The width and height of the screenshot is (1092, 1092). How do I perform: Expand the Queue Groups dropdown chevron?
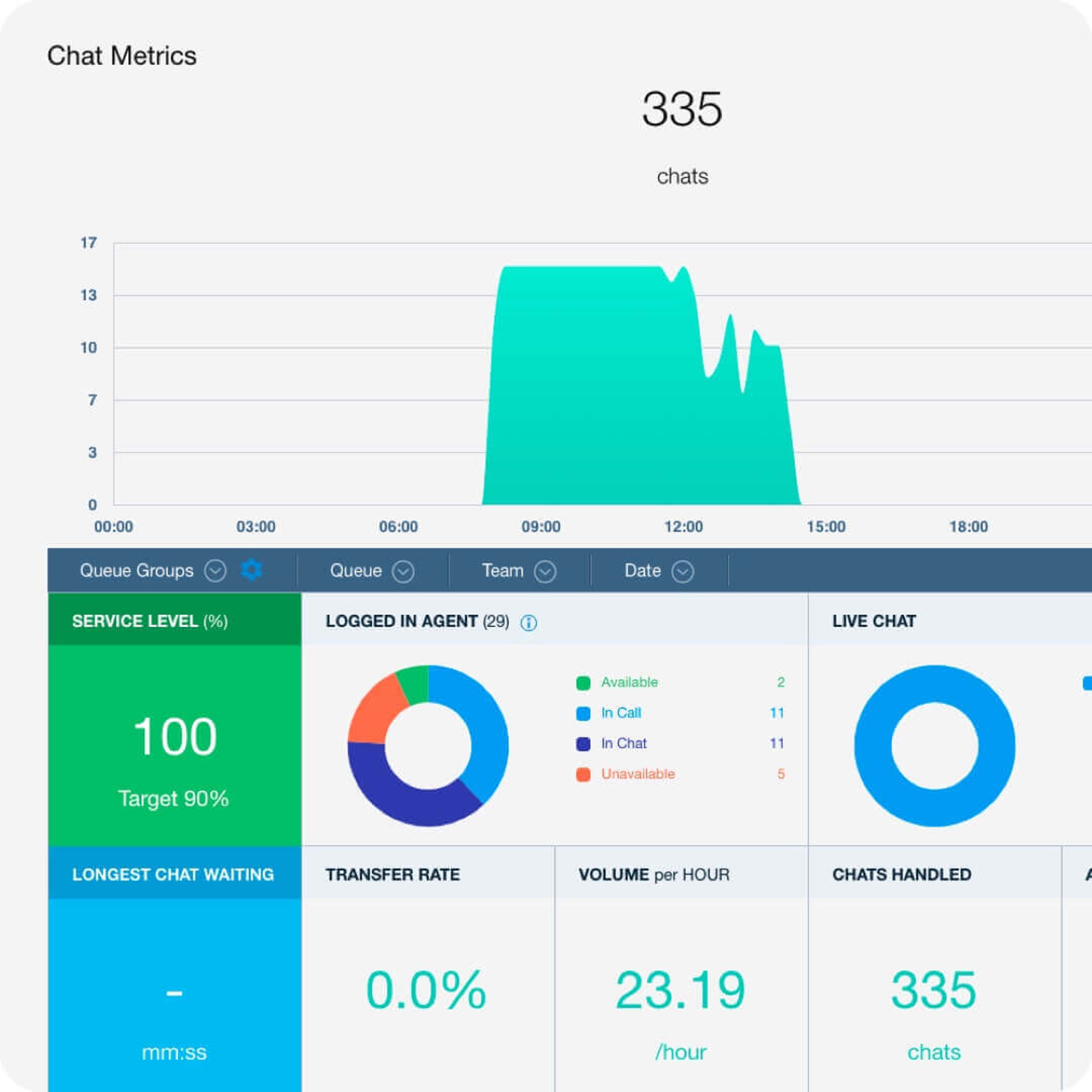click(215, 571)
